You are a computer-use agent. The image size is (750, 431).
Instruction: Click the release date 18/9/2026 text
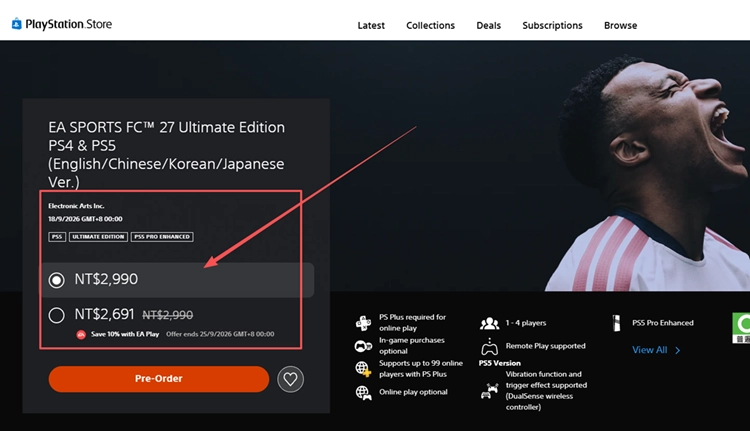(85, 219)
